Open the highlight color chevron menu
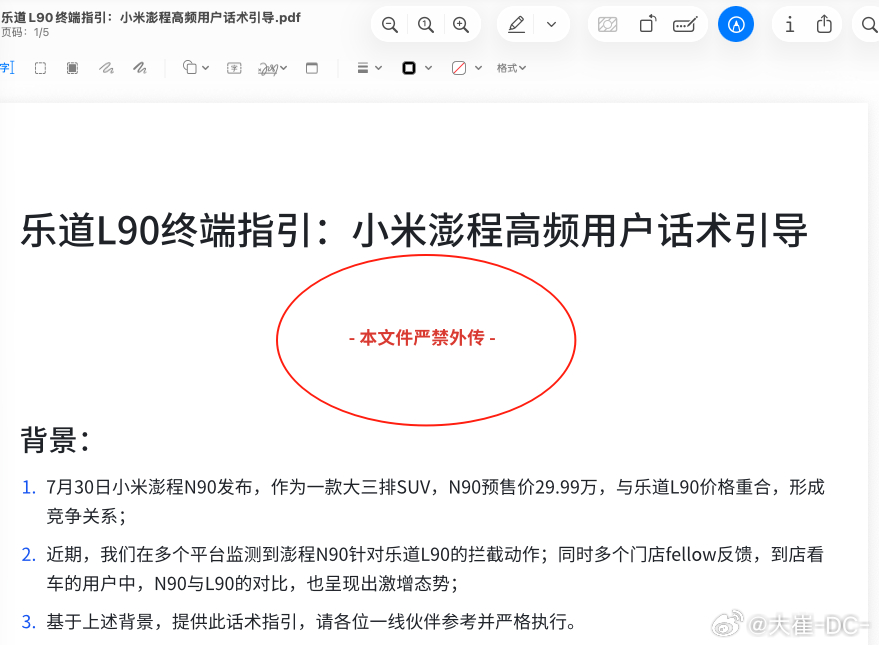The image size is (879, 645). click(552, 25)
